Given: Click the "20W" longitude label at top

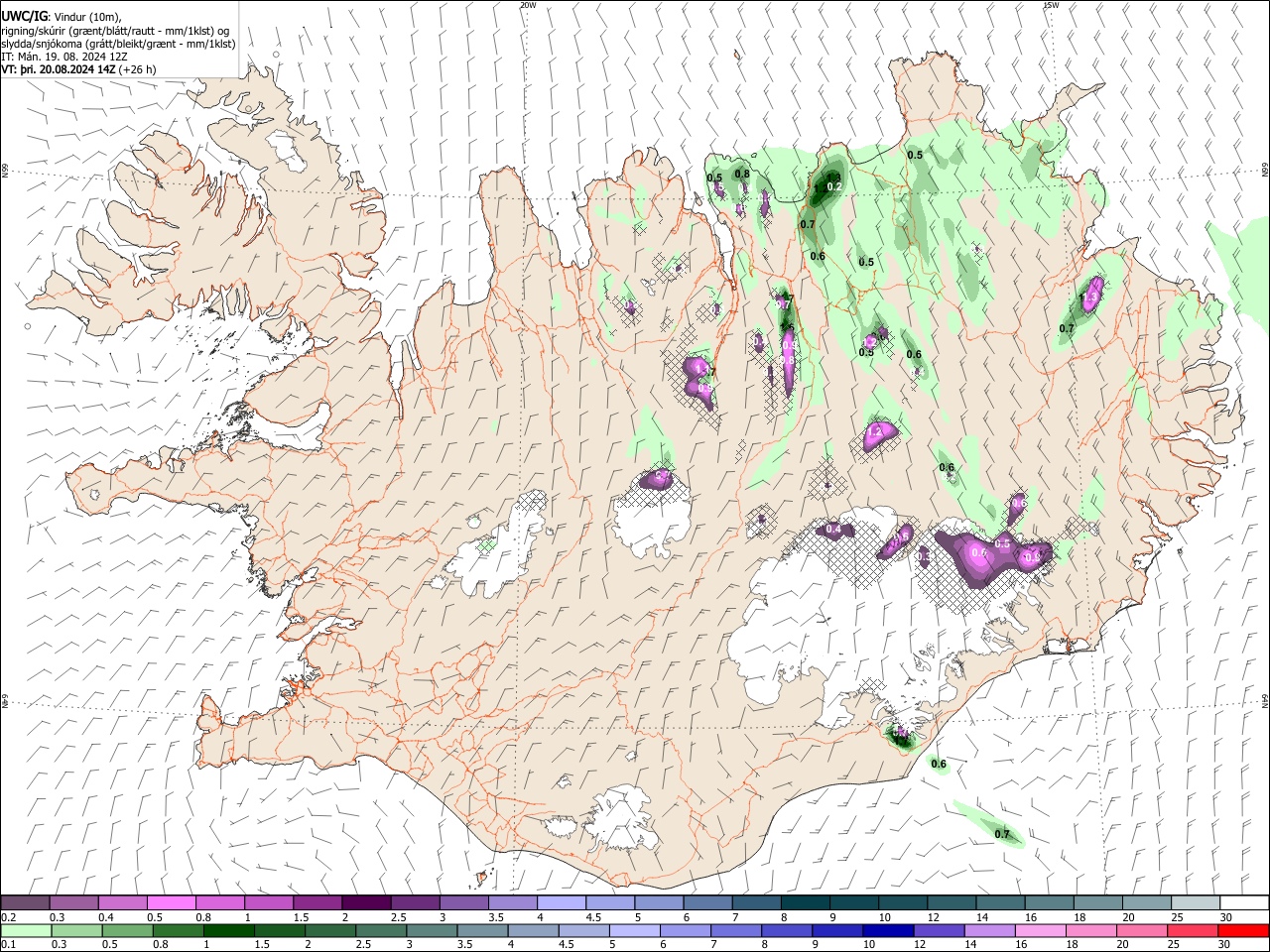Looking at the screenshot, I should 528,5.
